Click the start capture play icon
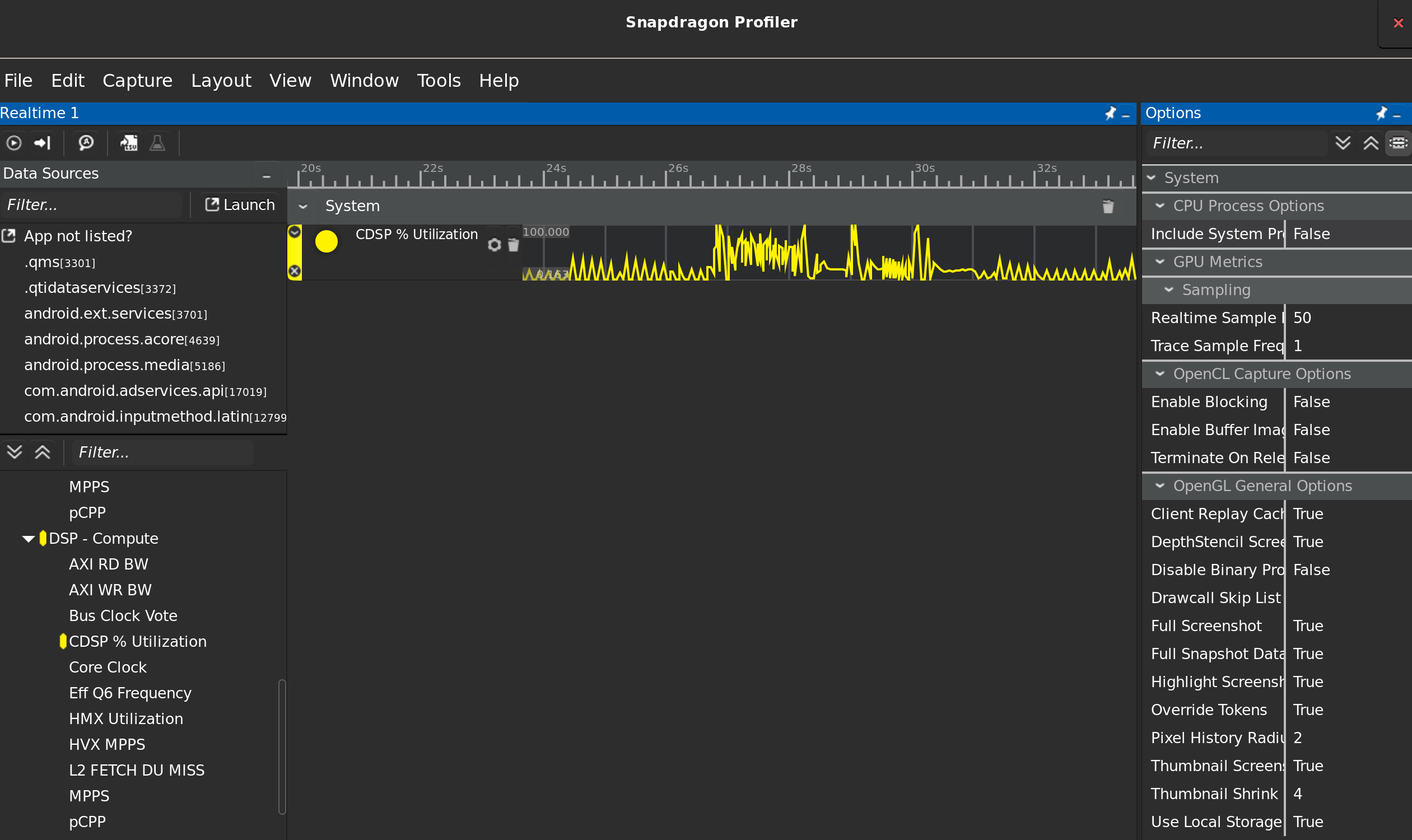The width and height of the screenshot is (1412, 840). click(14, 143)
